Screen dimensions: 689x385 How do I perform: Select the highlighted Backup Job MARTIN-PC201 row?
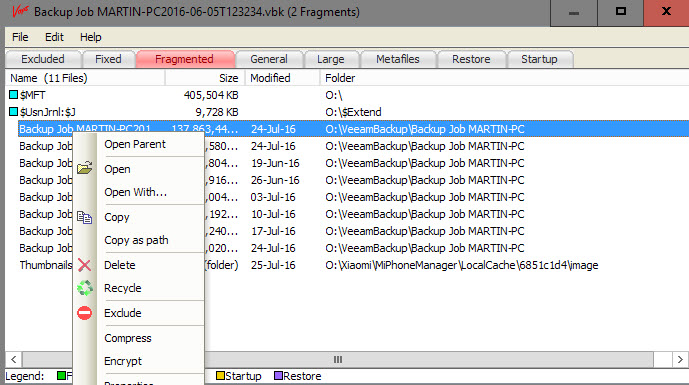click(353, 129)
